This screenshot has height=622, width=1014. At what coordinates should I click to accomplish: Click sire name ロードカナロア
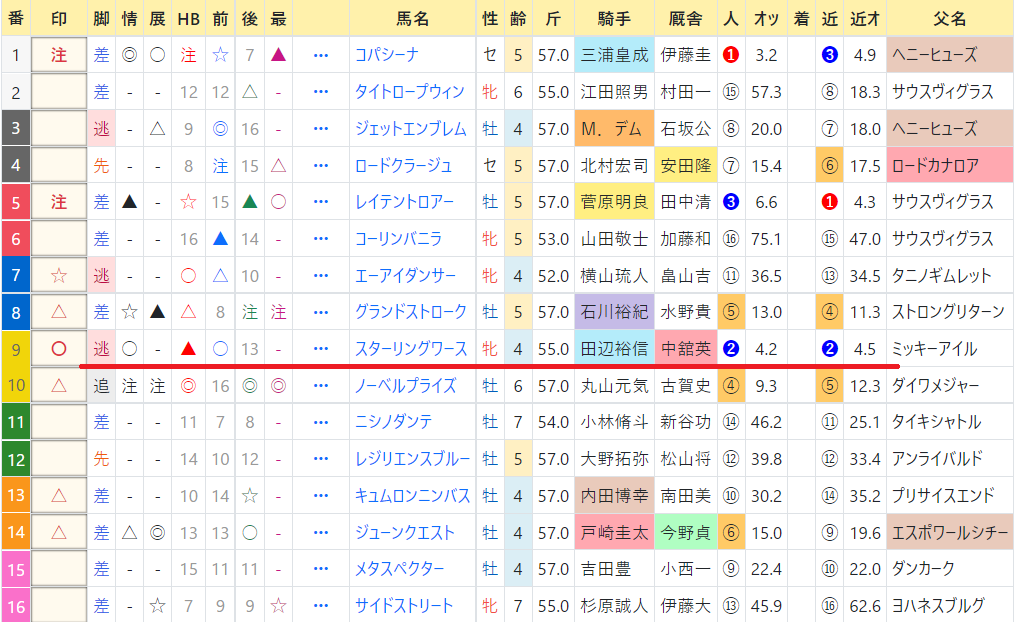point(936,166)
